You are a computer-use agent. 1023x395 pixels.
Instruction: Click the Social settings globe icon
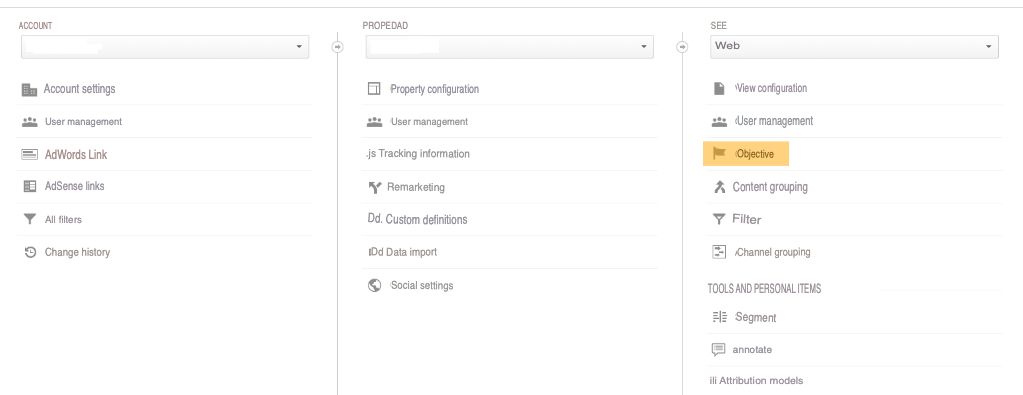(374, 285)
